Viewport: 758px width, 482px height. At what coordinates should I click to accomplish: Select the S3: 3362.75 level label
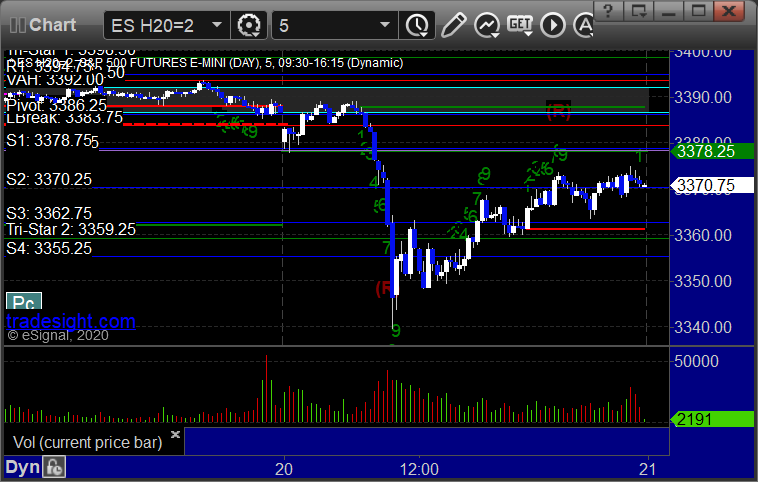tap(49, 213)
